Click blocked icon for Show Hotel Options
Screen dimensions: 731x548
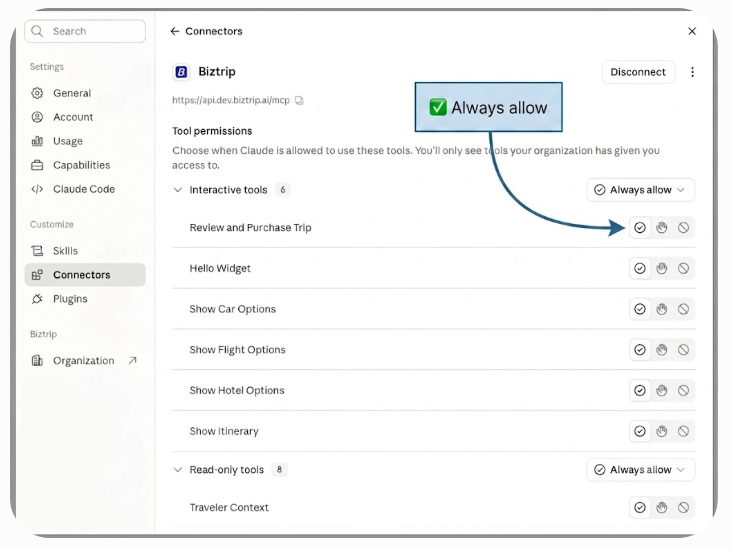point(683,390)
